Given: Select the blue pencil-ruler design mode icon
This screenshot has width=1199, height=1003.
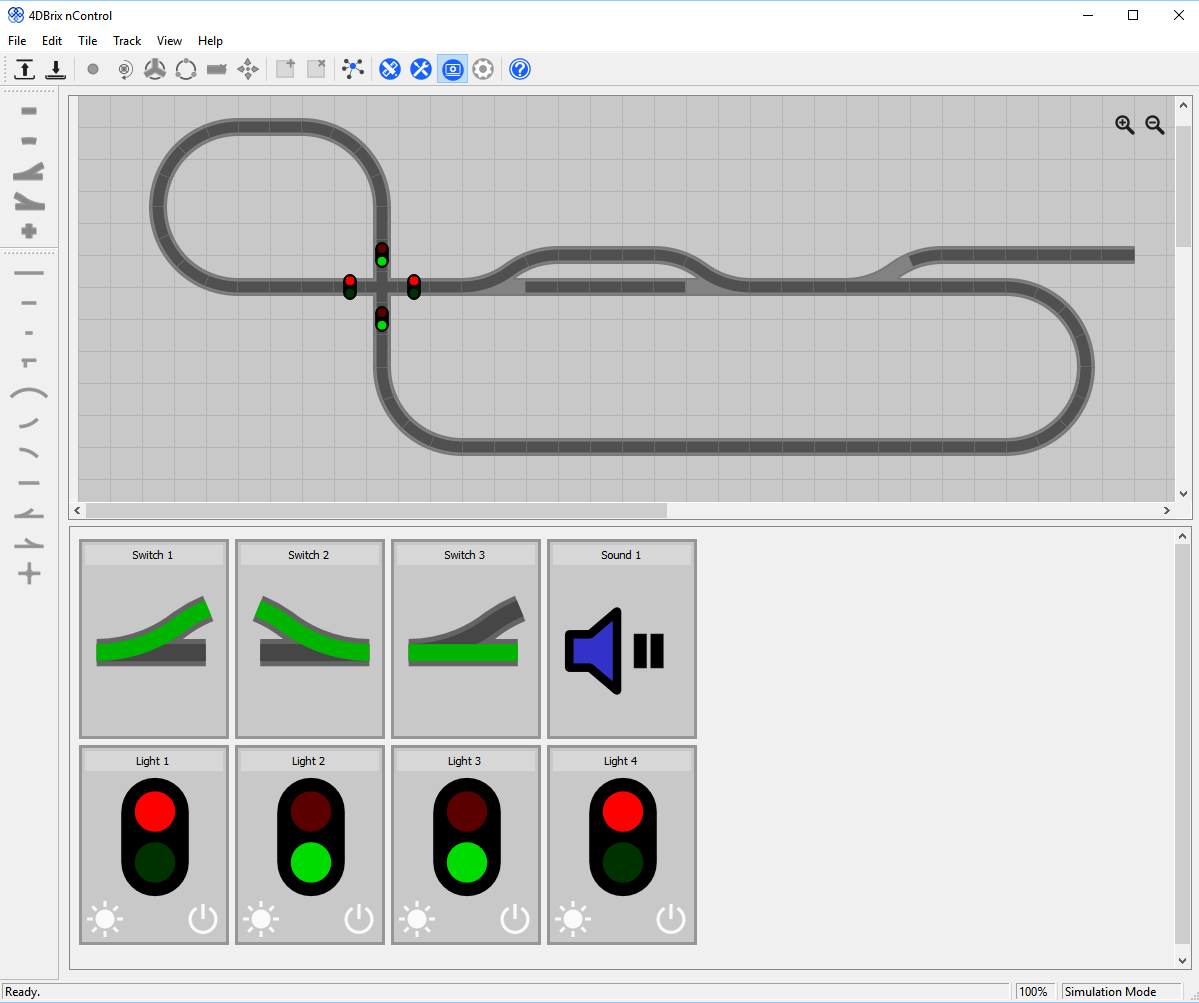Looking at the screenshot, I should coord(390,70).
